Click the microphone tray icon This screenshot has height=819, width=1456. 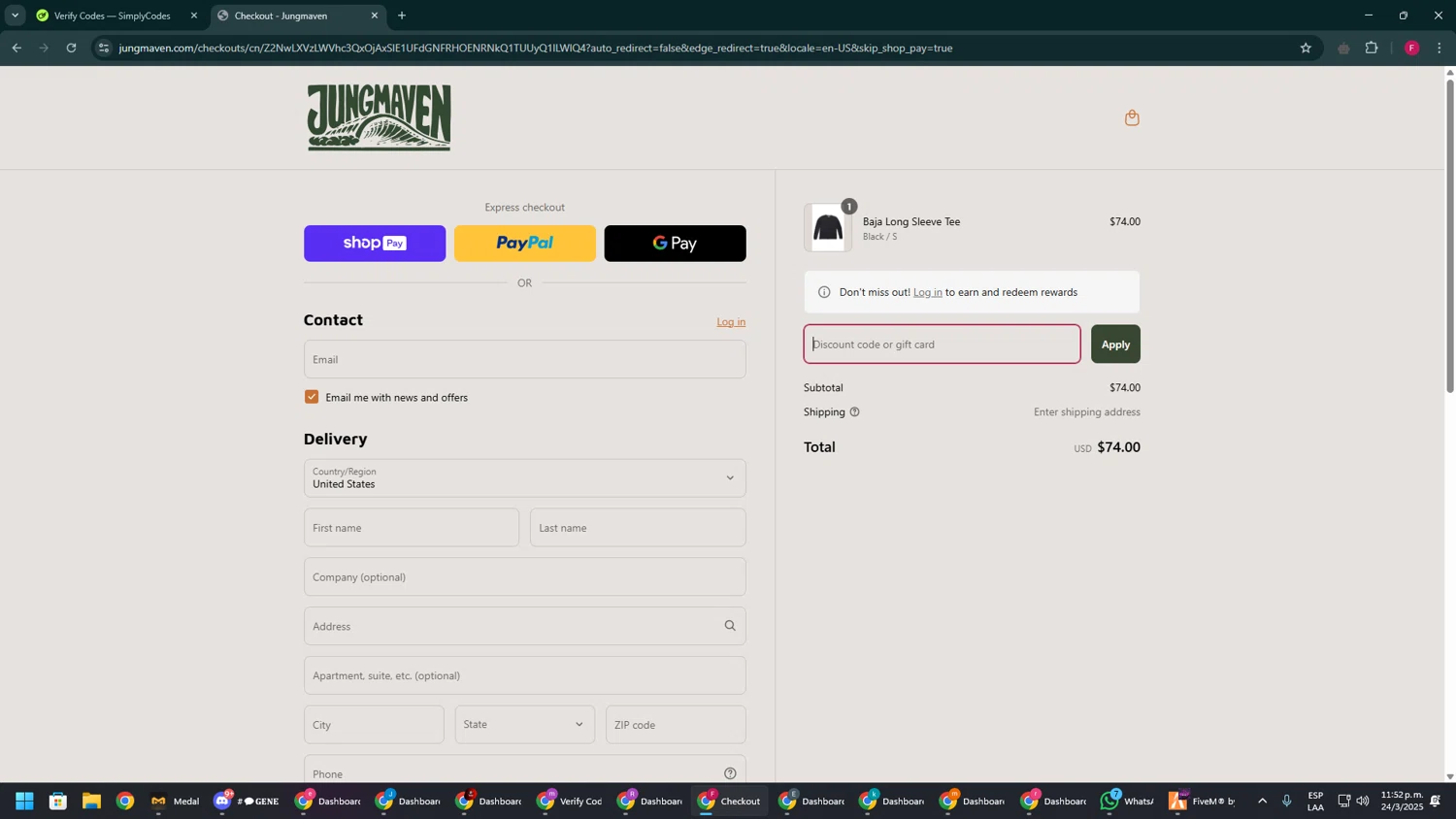pyautogui.click(x=1286, y=802)
